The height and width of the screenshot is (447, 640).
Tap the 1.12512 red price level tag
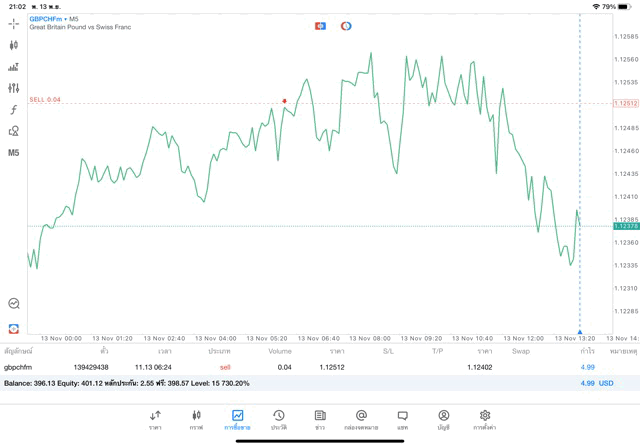click(x=626, y=103)
